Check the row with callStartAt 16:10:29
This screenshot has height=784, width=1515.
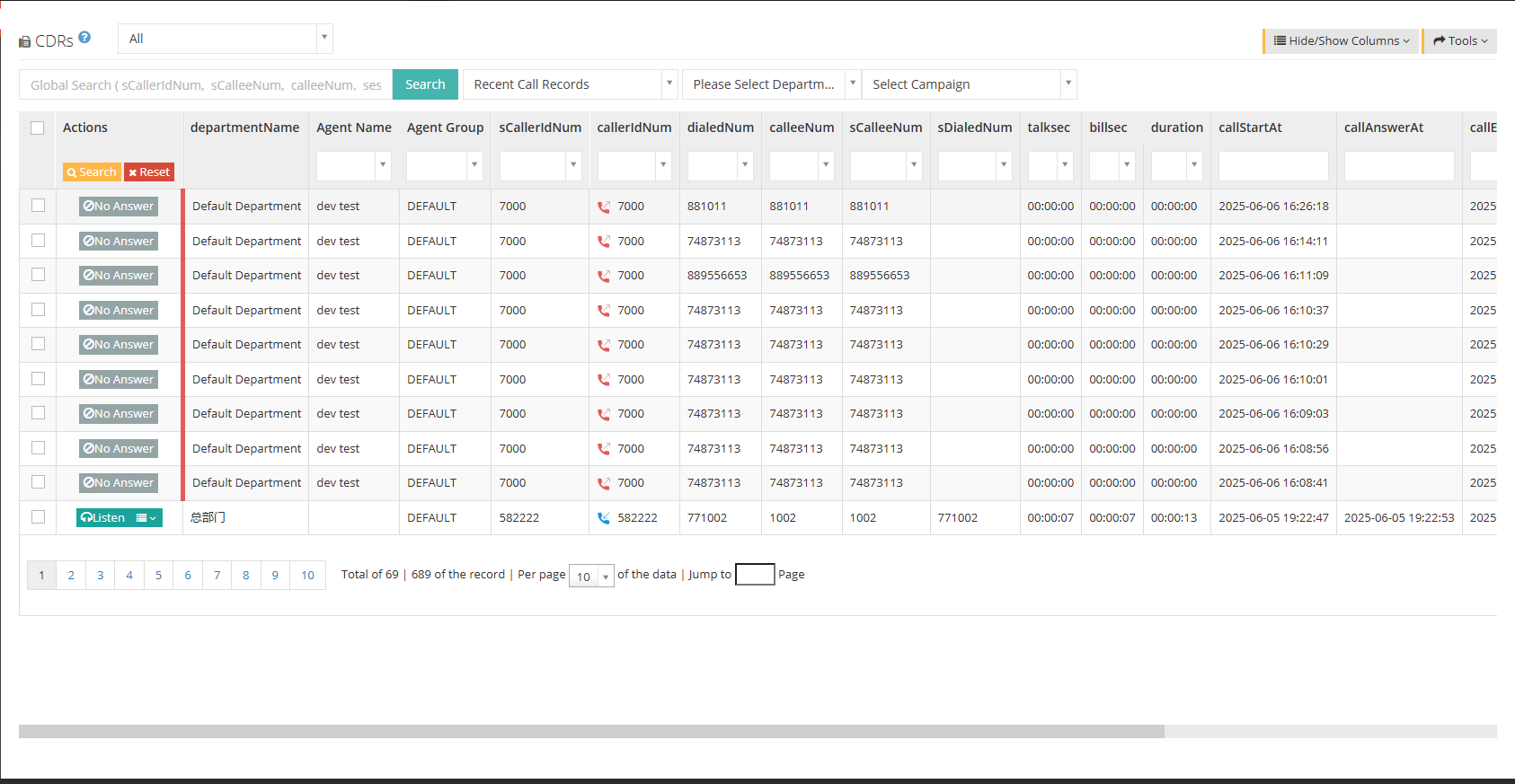click(x=38, y=344)
